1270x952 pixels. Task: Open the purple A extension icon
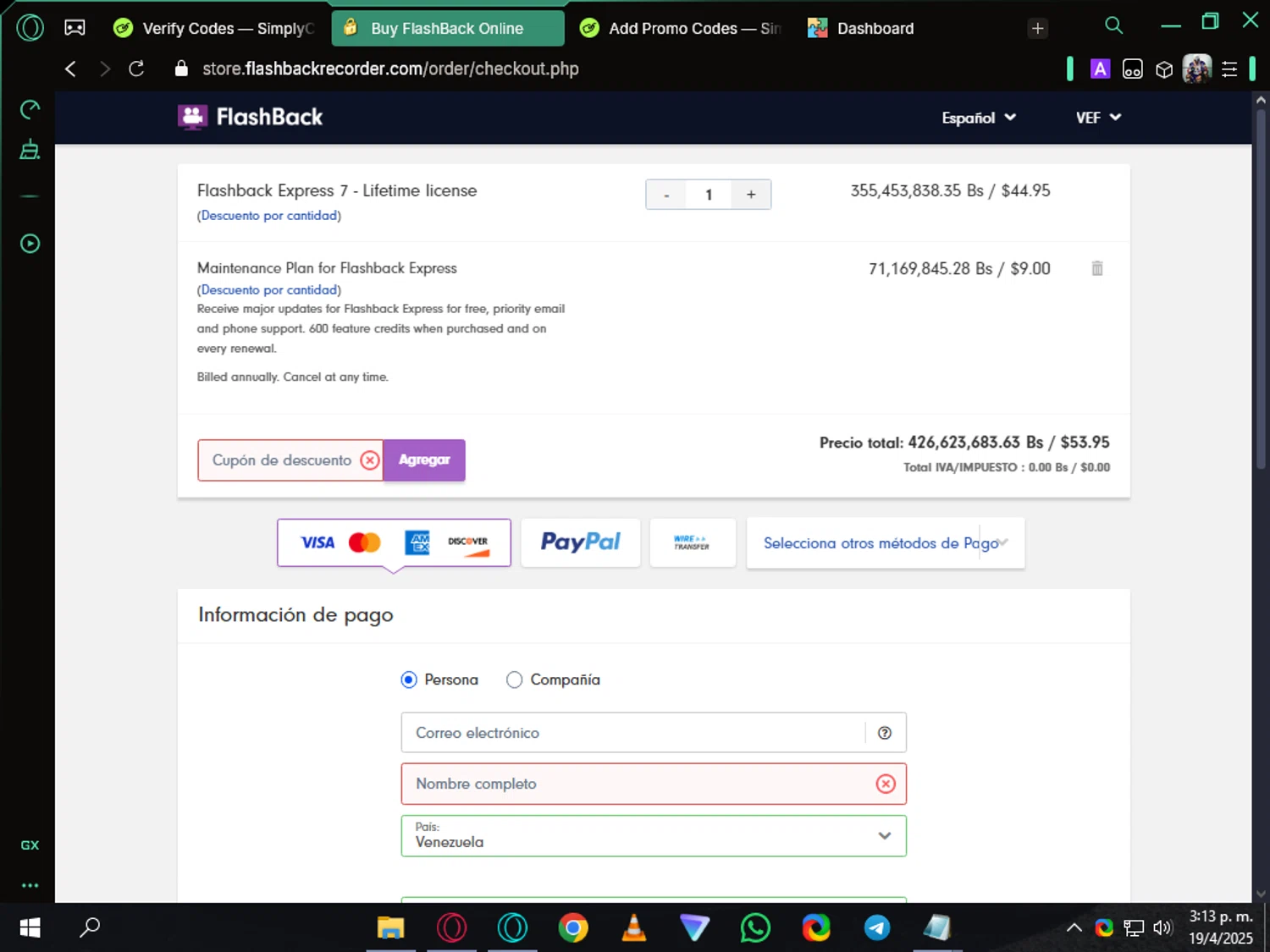point(1100,69)
